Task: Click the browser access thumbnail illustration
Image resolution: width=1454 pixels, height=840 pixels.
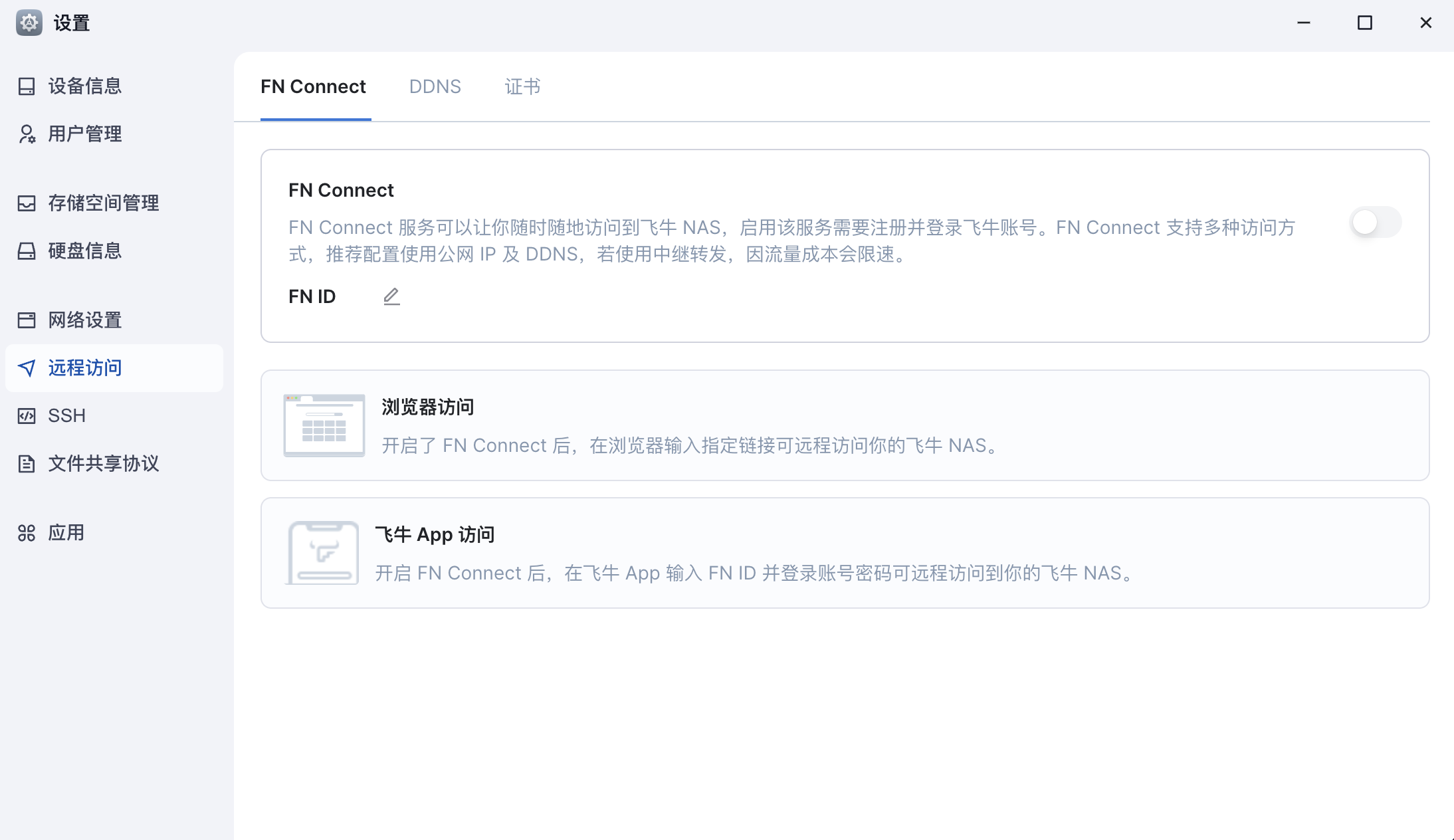Action: click(x=324, y=425)
